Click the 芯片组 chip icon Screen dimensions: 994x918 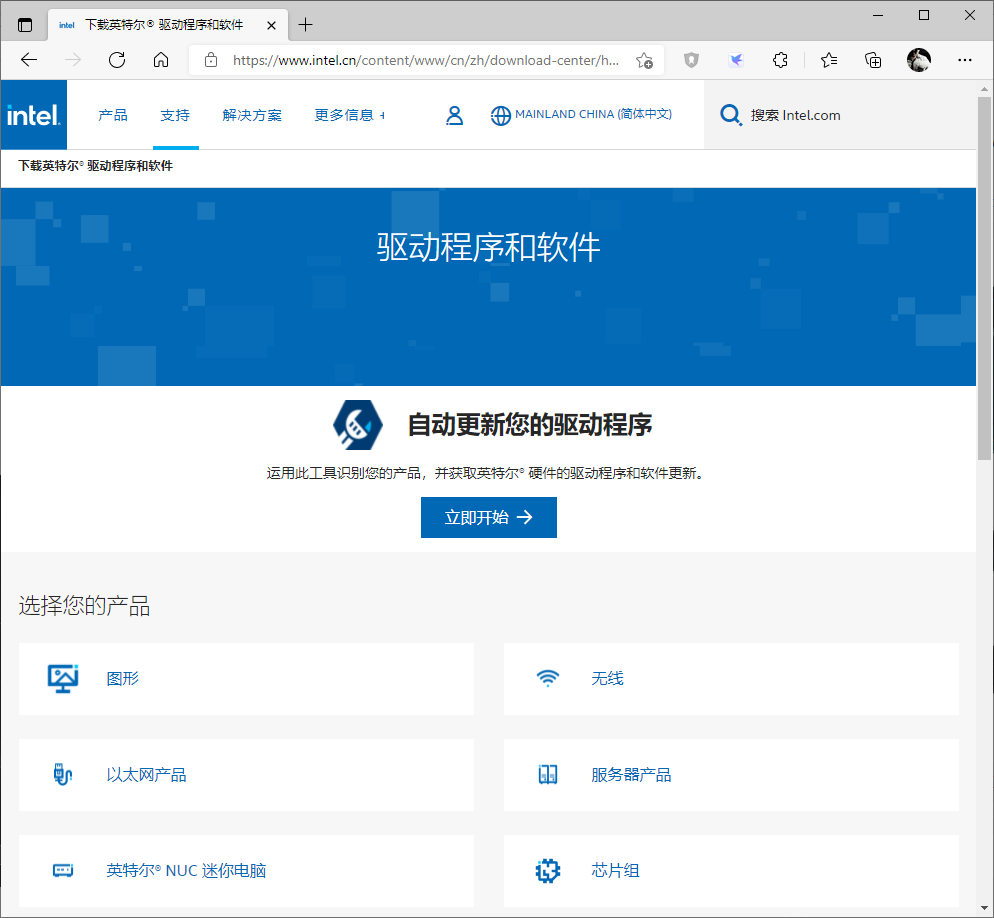coord(548,870)
